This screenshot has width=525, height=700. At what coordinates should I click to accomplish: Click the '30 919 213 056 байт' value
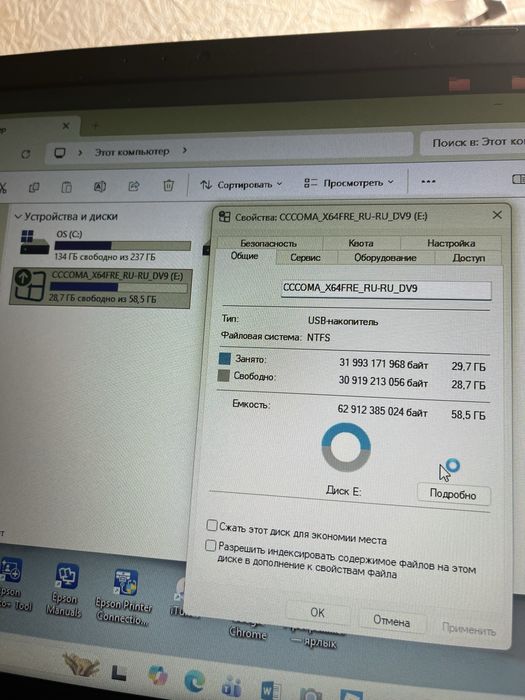click(383, 381)
